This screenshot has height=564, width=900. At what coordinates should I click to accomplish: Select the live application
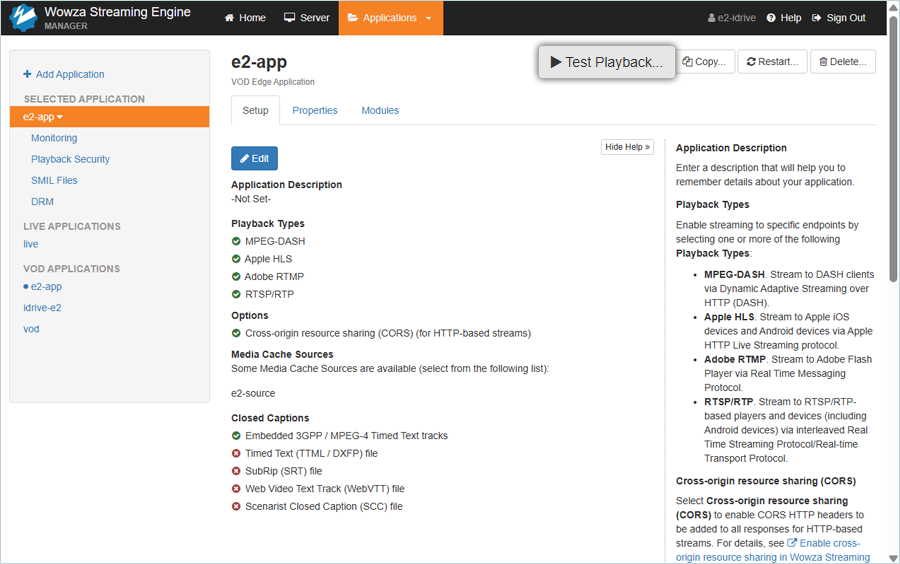(x=30, y=244)
